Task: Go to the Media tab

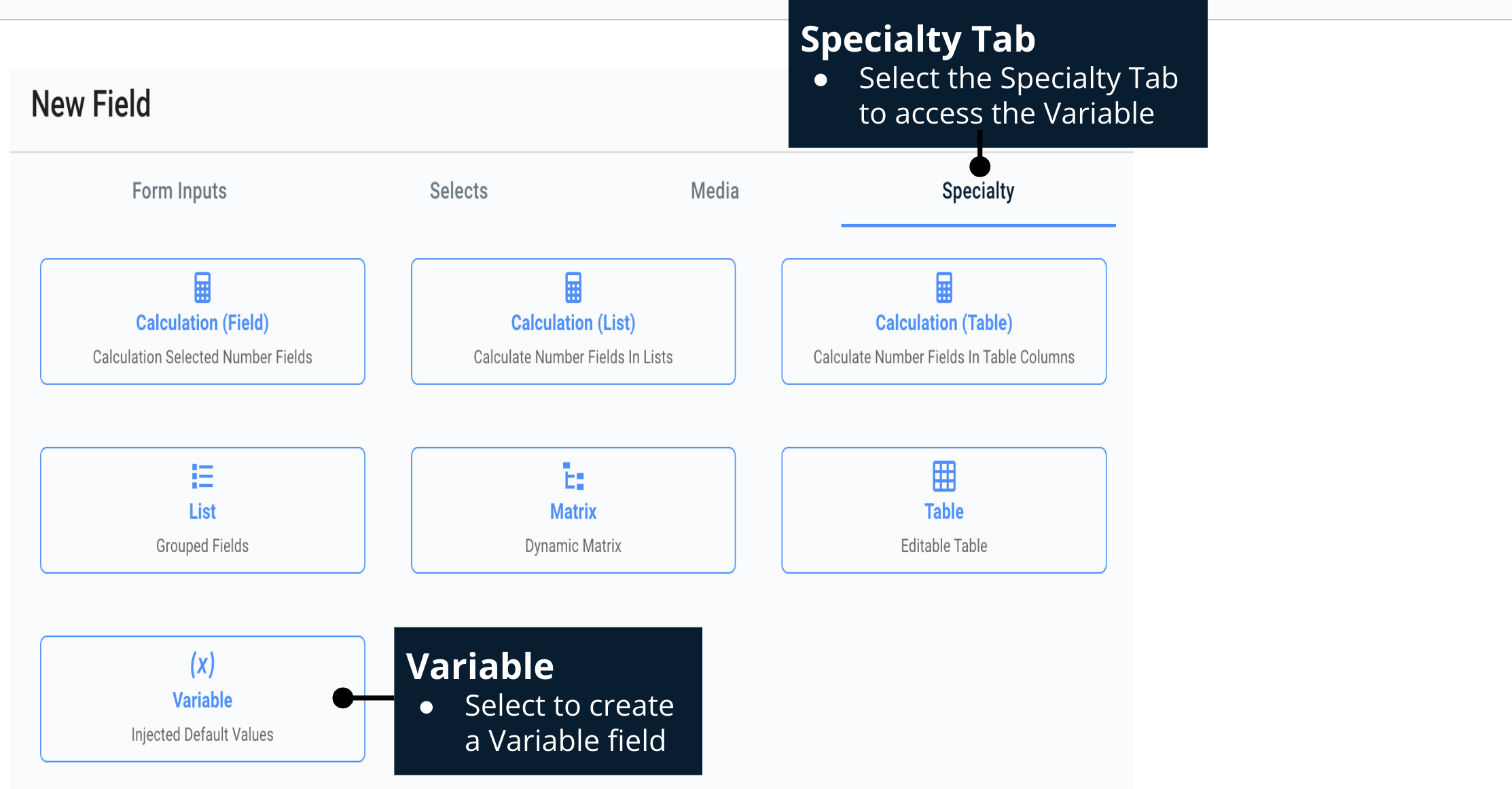Action: 715,191
